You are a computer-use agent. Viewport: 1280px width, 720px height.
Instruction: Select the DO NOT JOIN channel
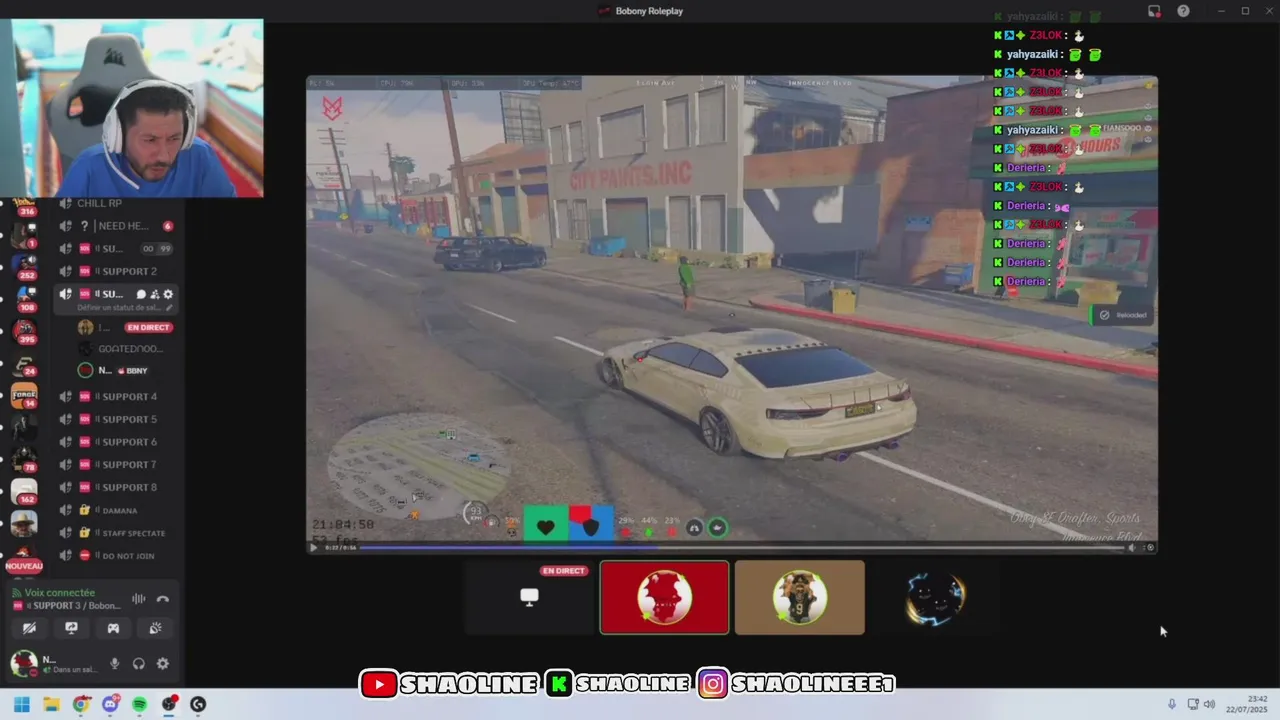pos(115,556)
